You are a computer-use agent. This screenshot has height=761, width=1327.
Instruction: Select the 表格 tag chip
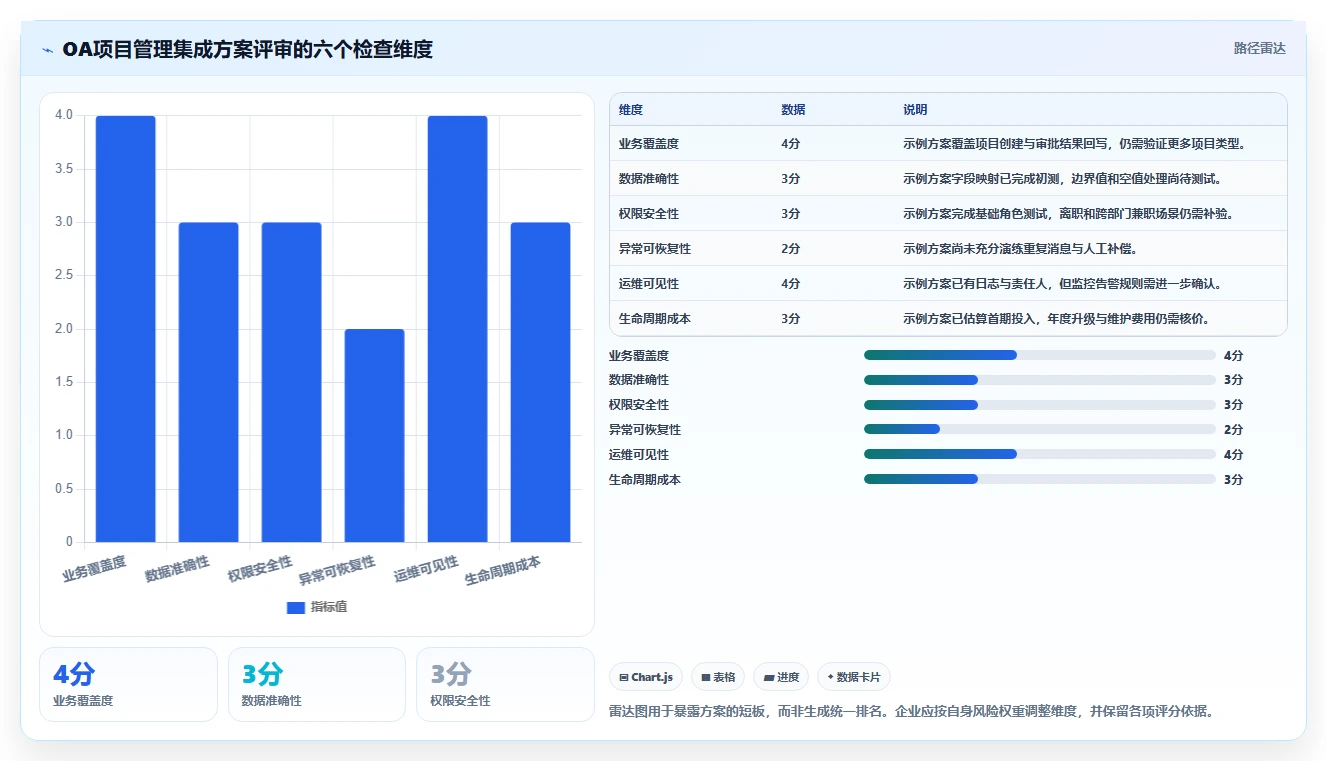click(718, 677)
